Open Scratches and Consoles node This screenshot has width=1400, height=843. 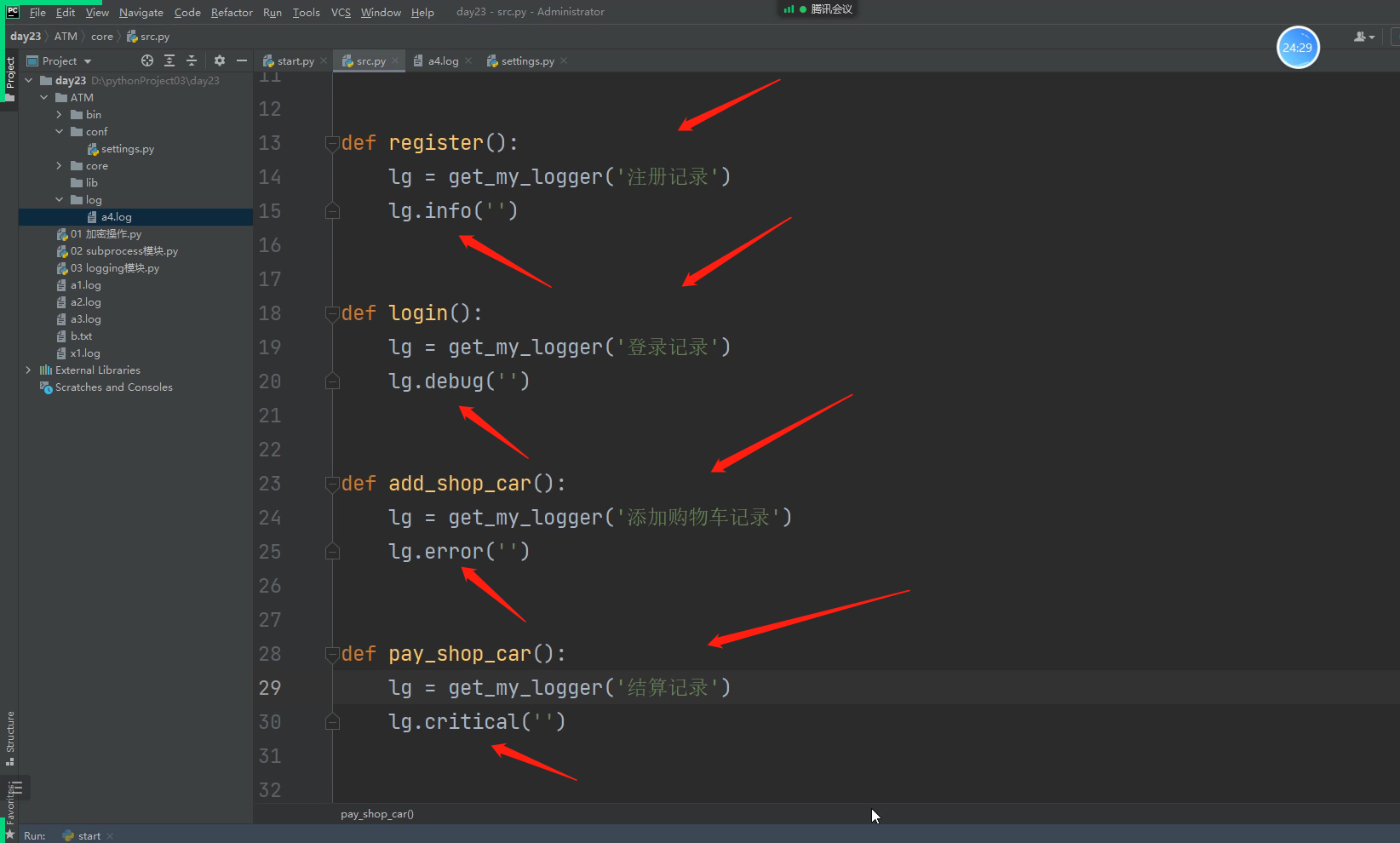[x=106, y=387]
